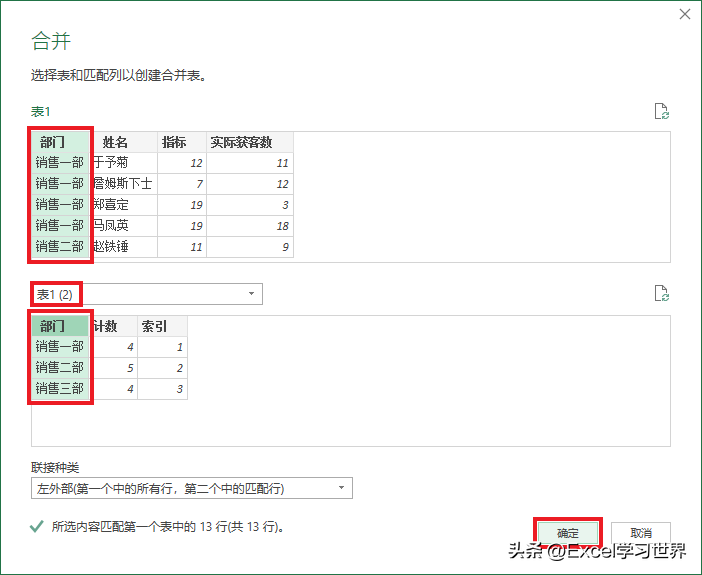Click cell 郑喜定 in first table

(124, 205)
